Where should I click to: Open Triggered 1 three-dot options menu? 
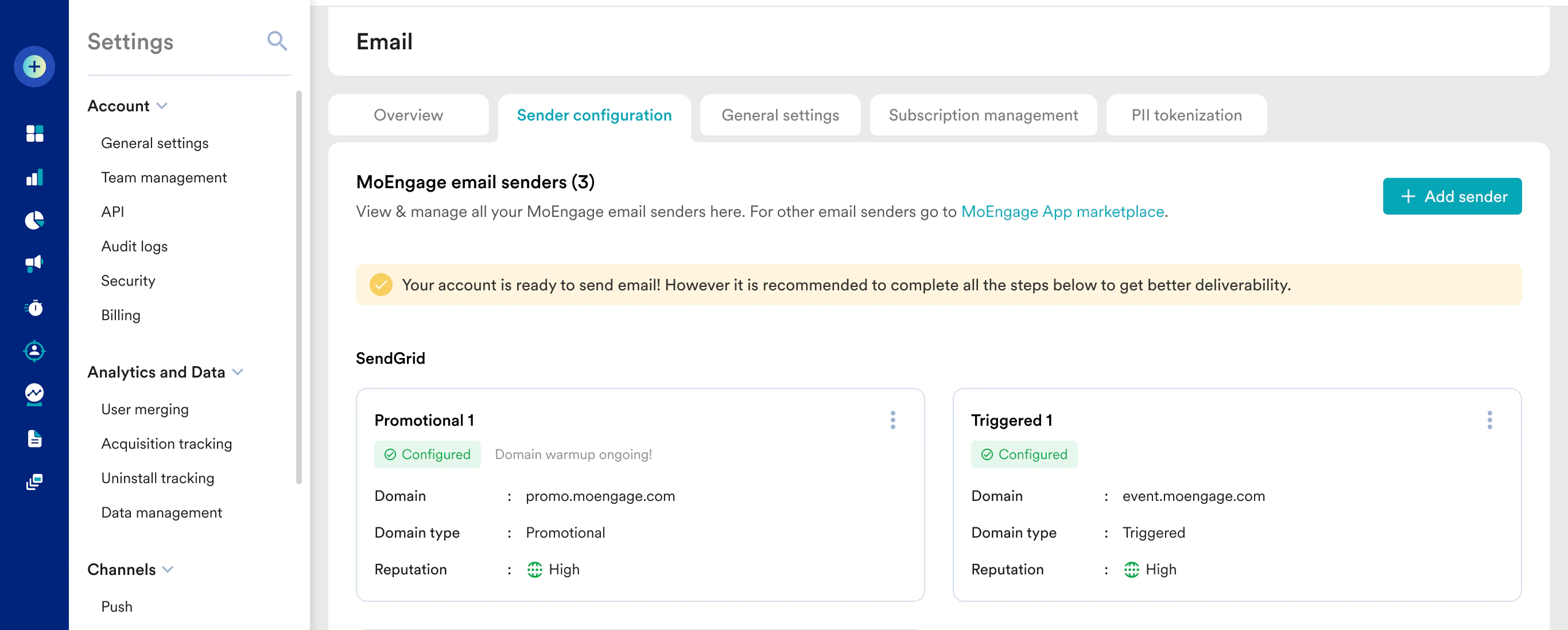click(x=1489, y=420)
